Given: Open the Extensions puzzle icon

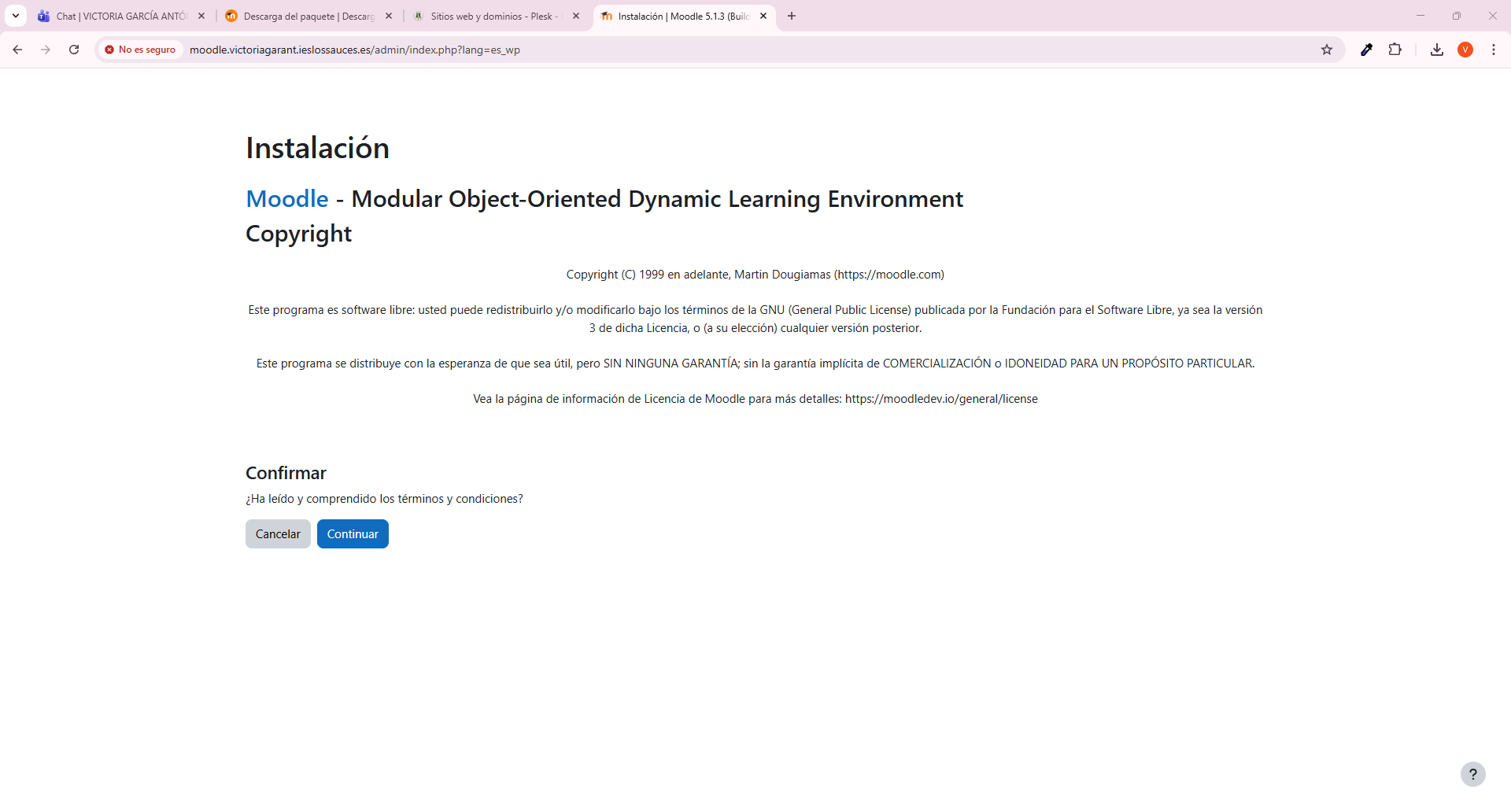Looking at the screenshot, I should click(1395, 50).
